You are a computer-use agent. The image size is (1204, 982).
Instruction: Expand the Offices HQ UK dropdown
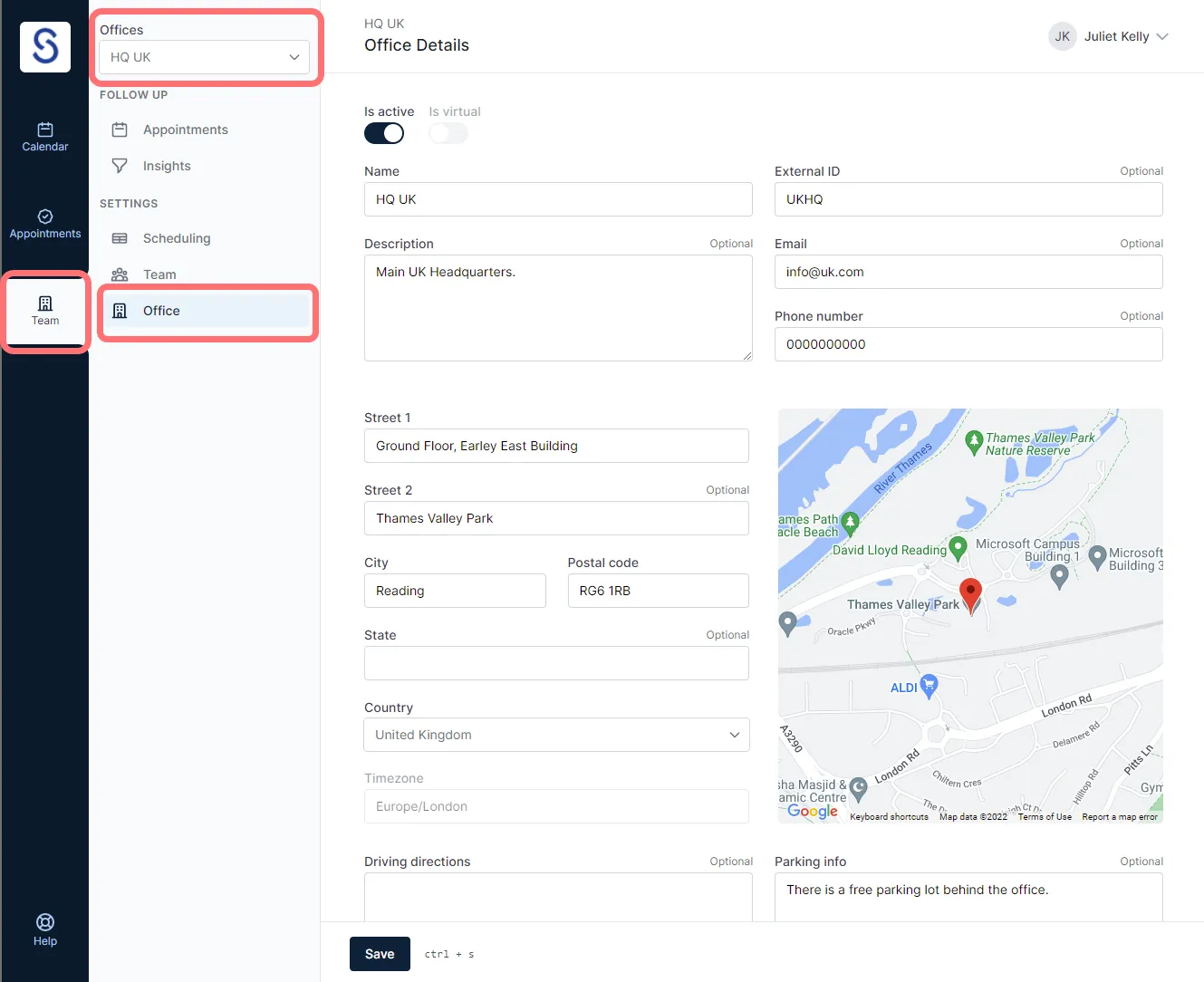point(204,57)
